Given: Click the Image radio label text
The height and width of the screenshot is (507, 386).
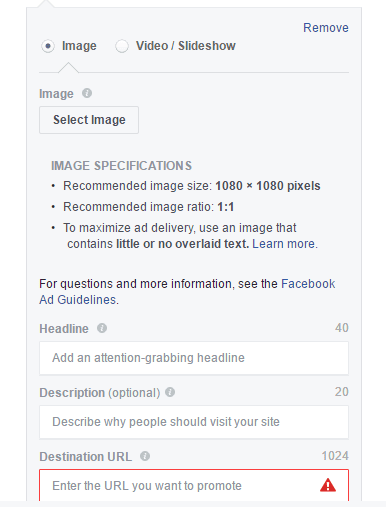Looking at the screenshot, I should pyautogui.click(x=79, y=46).
